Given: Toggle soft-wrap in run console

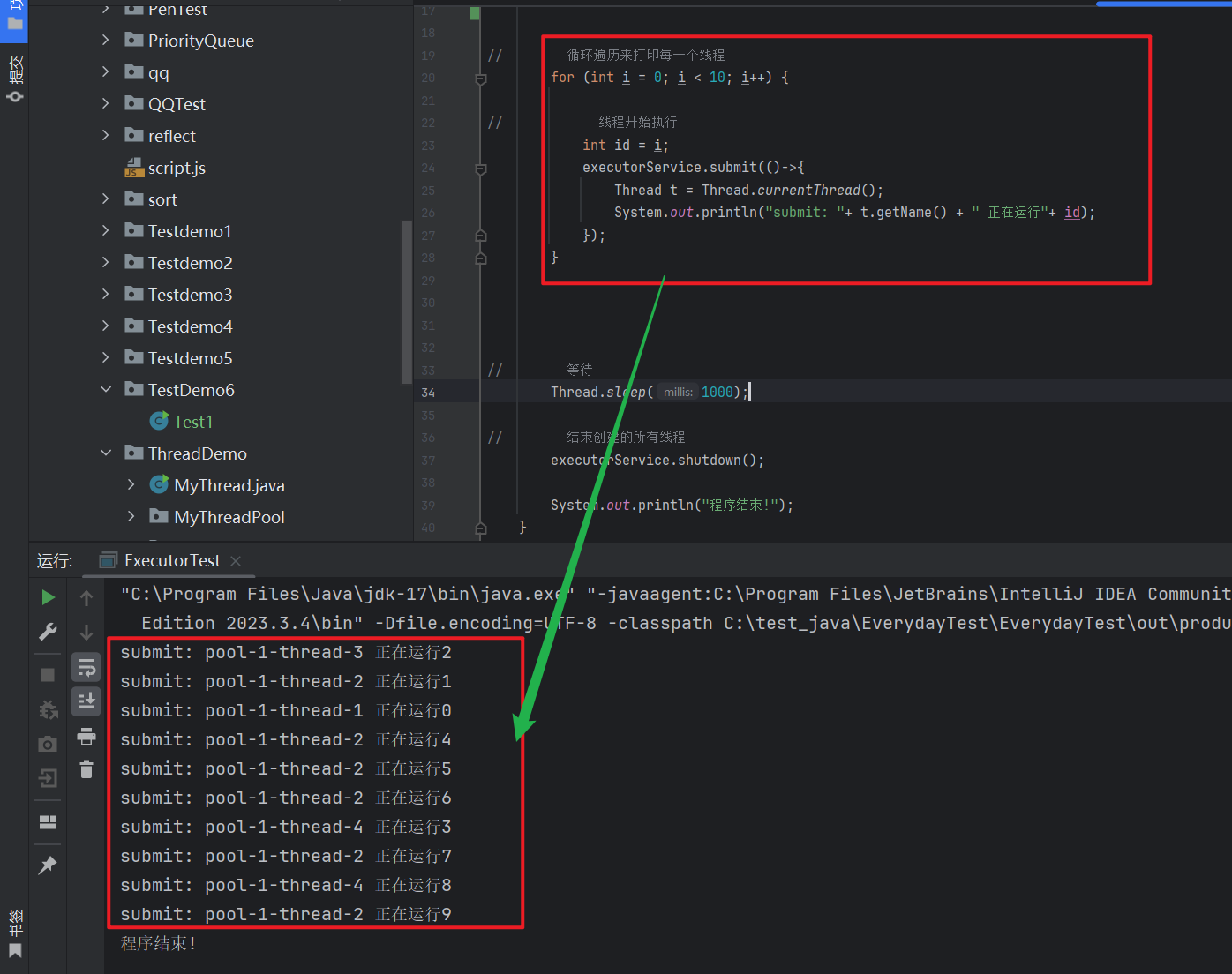Looking at the screenshot, I should coord(86,667).
